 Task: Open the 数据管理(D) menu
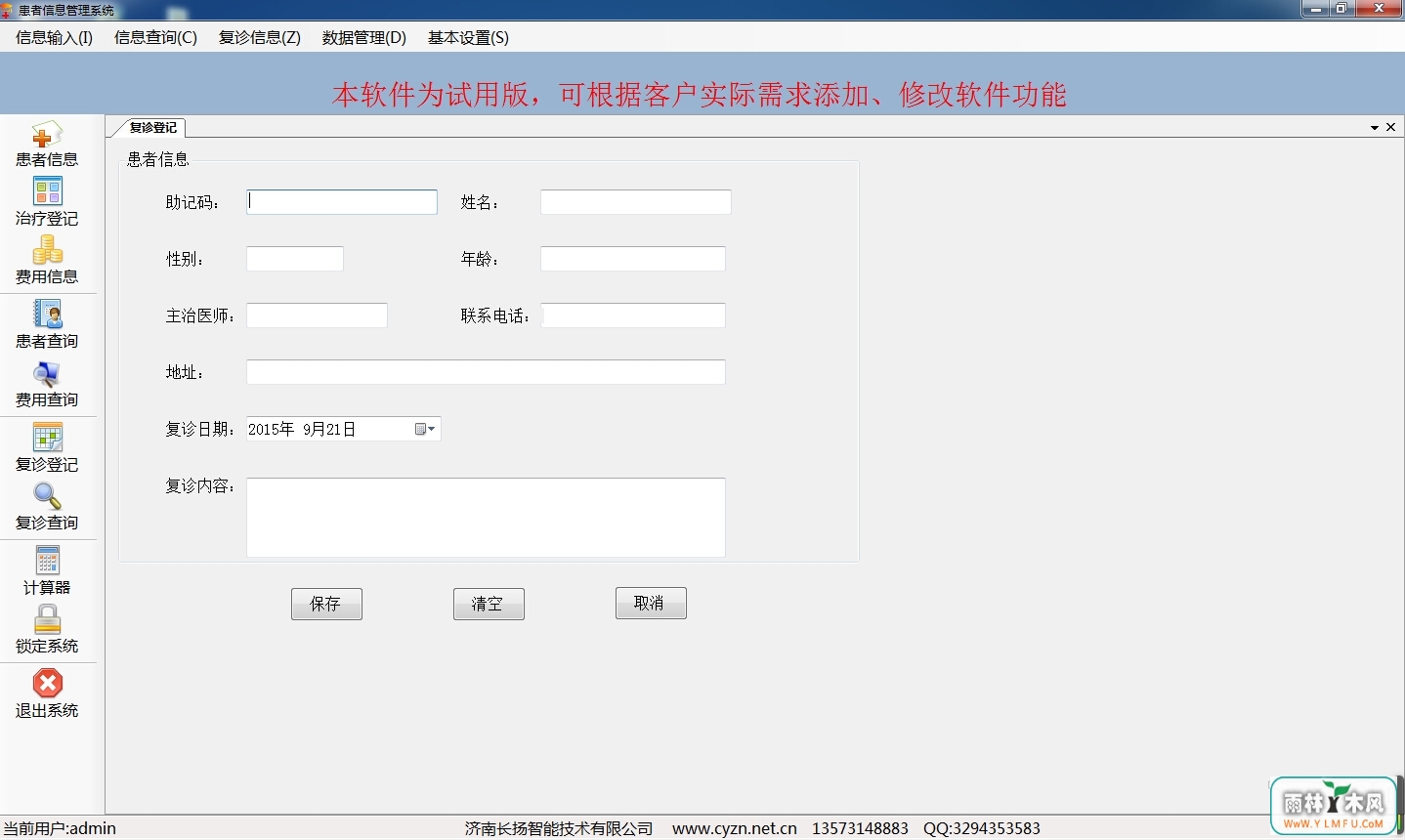(x=364, y=38)
